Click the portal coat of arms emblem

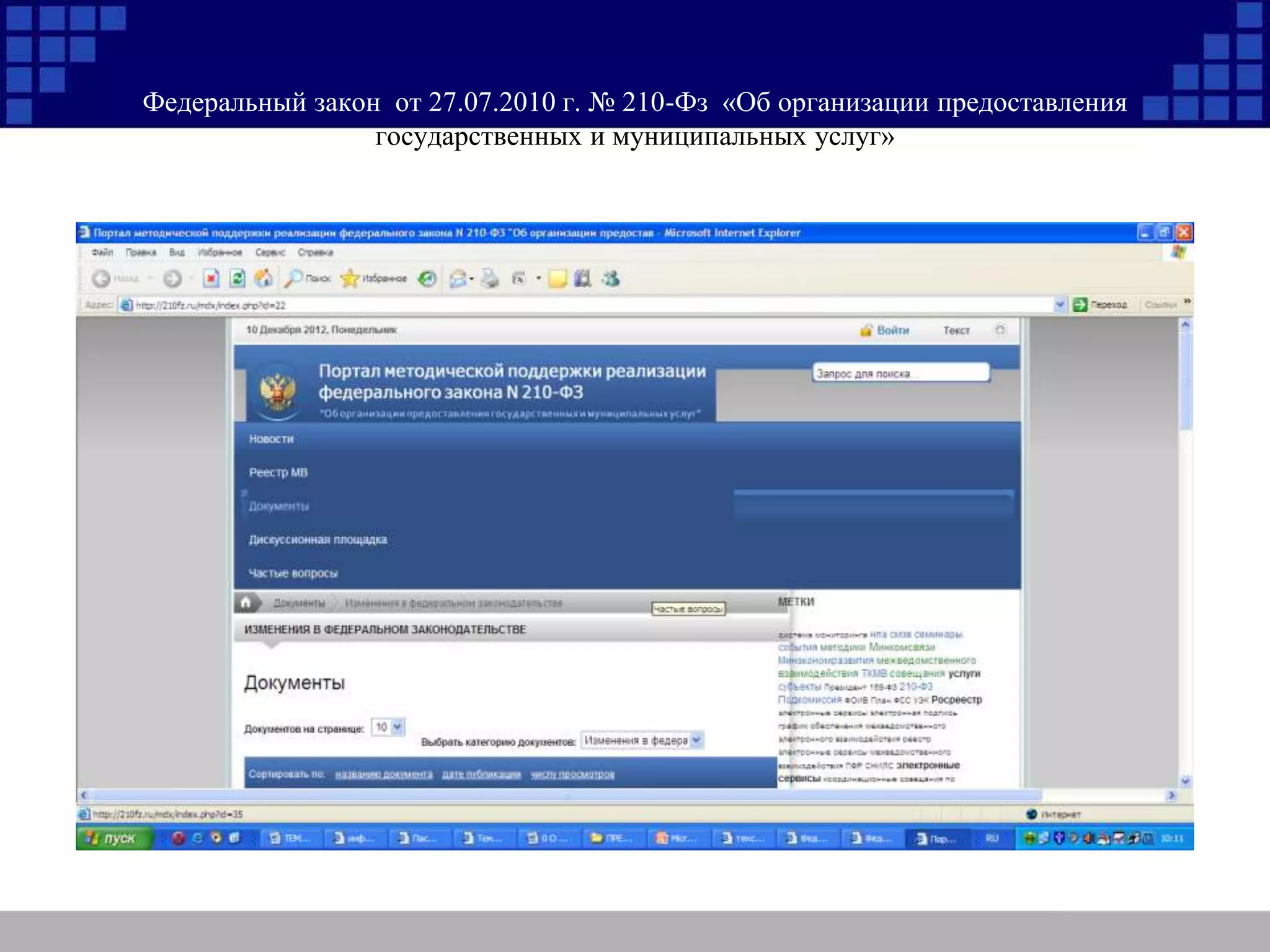277,391
